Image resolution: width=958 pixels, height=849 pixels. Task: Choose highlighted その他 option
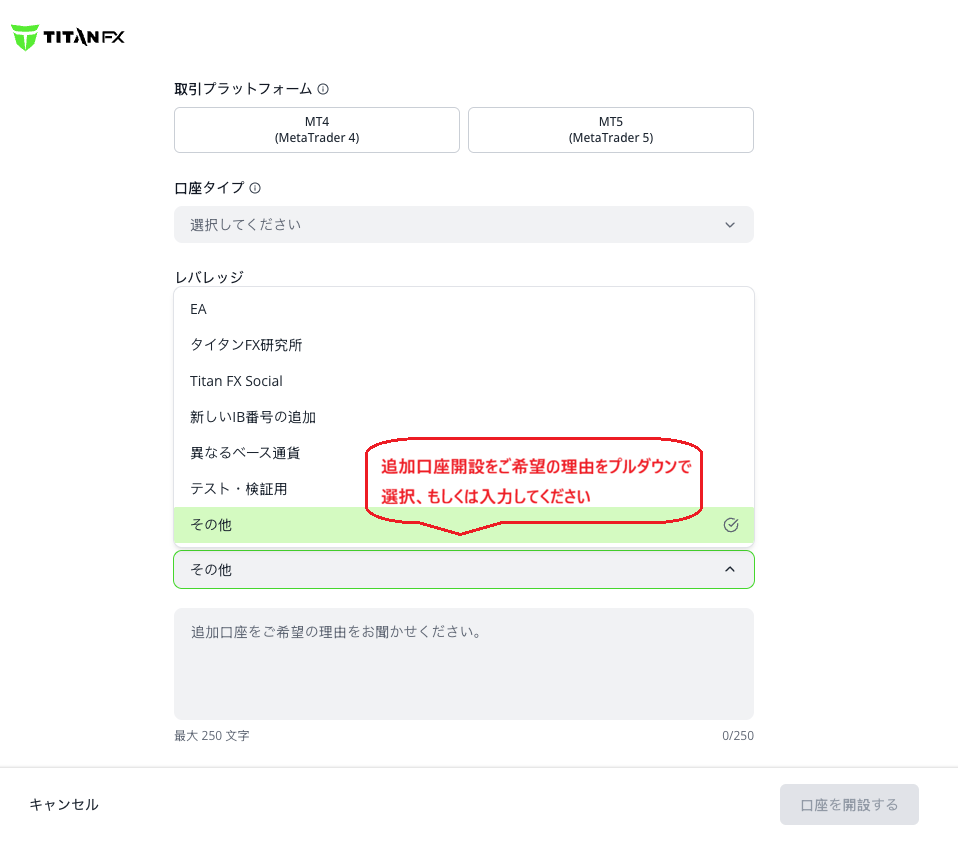coord(464,525)
